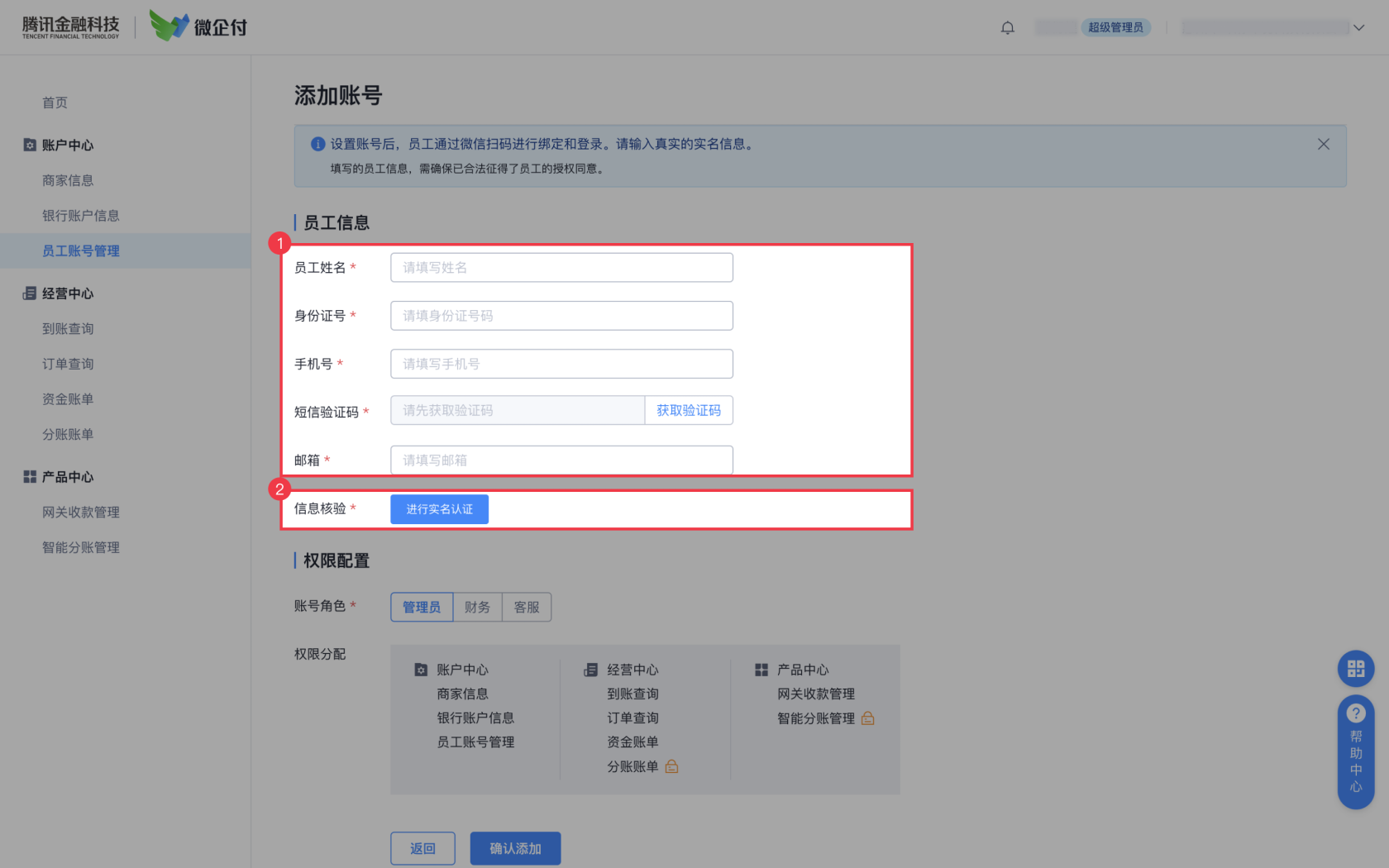Focus the 手机号 input field
Screen dimensions: 1389x868
[561, 364]
